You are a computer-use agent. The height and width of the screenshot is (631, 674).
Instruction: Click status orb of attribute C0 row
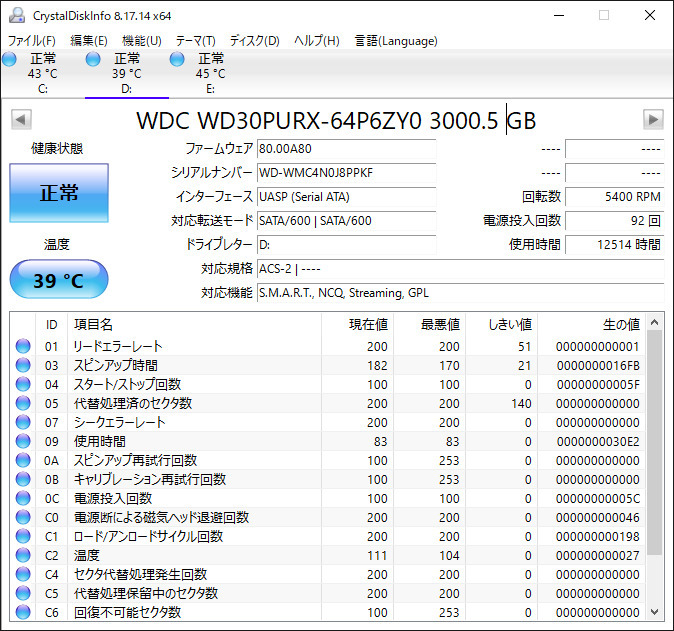click(23, 517)
